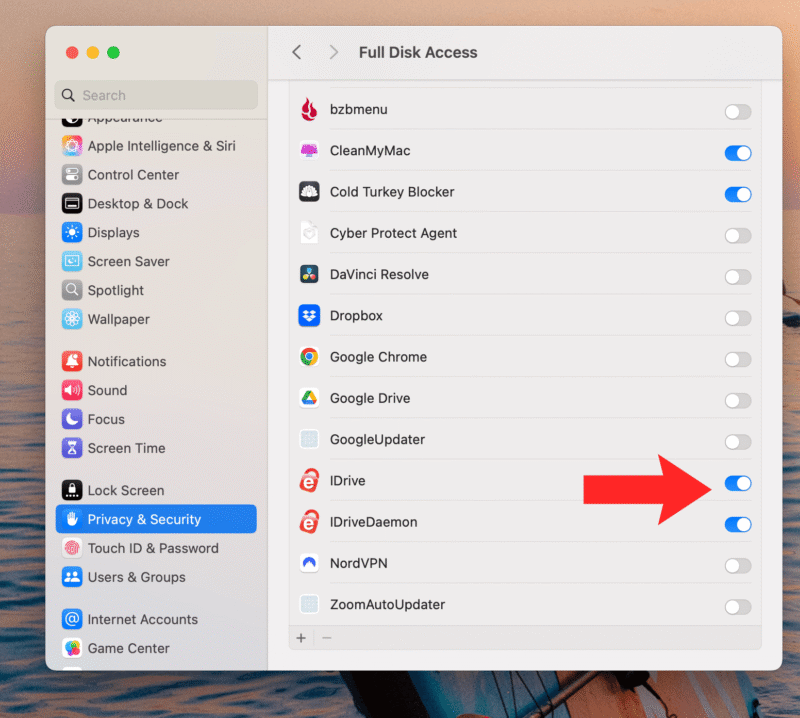Screen dimensions: 800x718
Task: Click the Displays sidebar icon
Action: click(72, 233)
